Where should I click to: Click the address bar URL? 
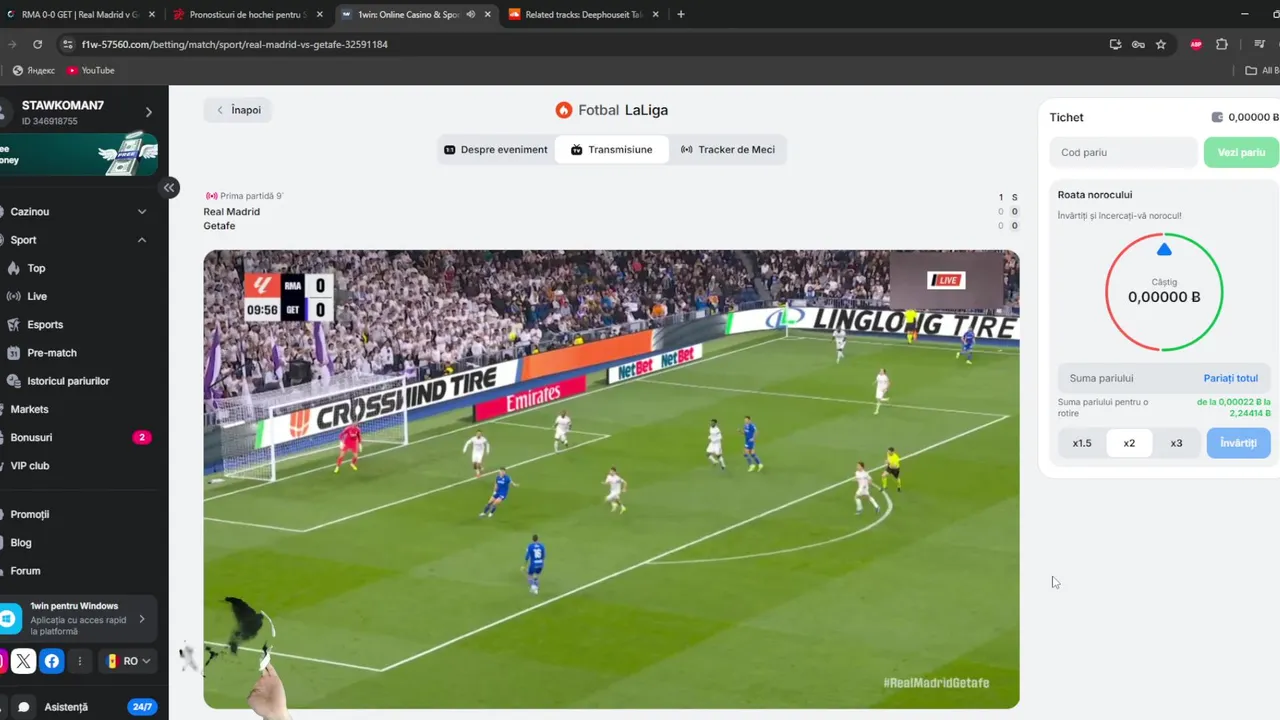pyautogui.click(x=235, y=44)
